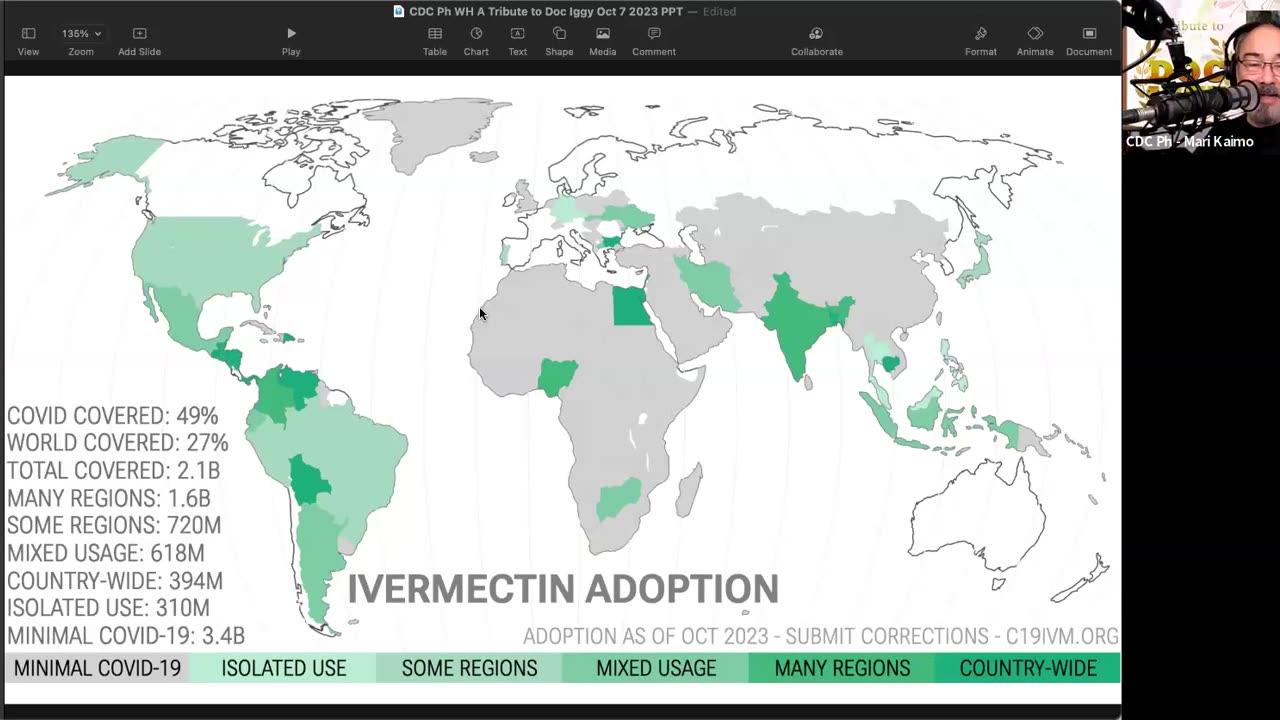Open the Media insert menu
The image size is (1280, 720).
[x=602, y=40]
